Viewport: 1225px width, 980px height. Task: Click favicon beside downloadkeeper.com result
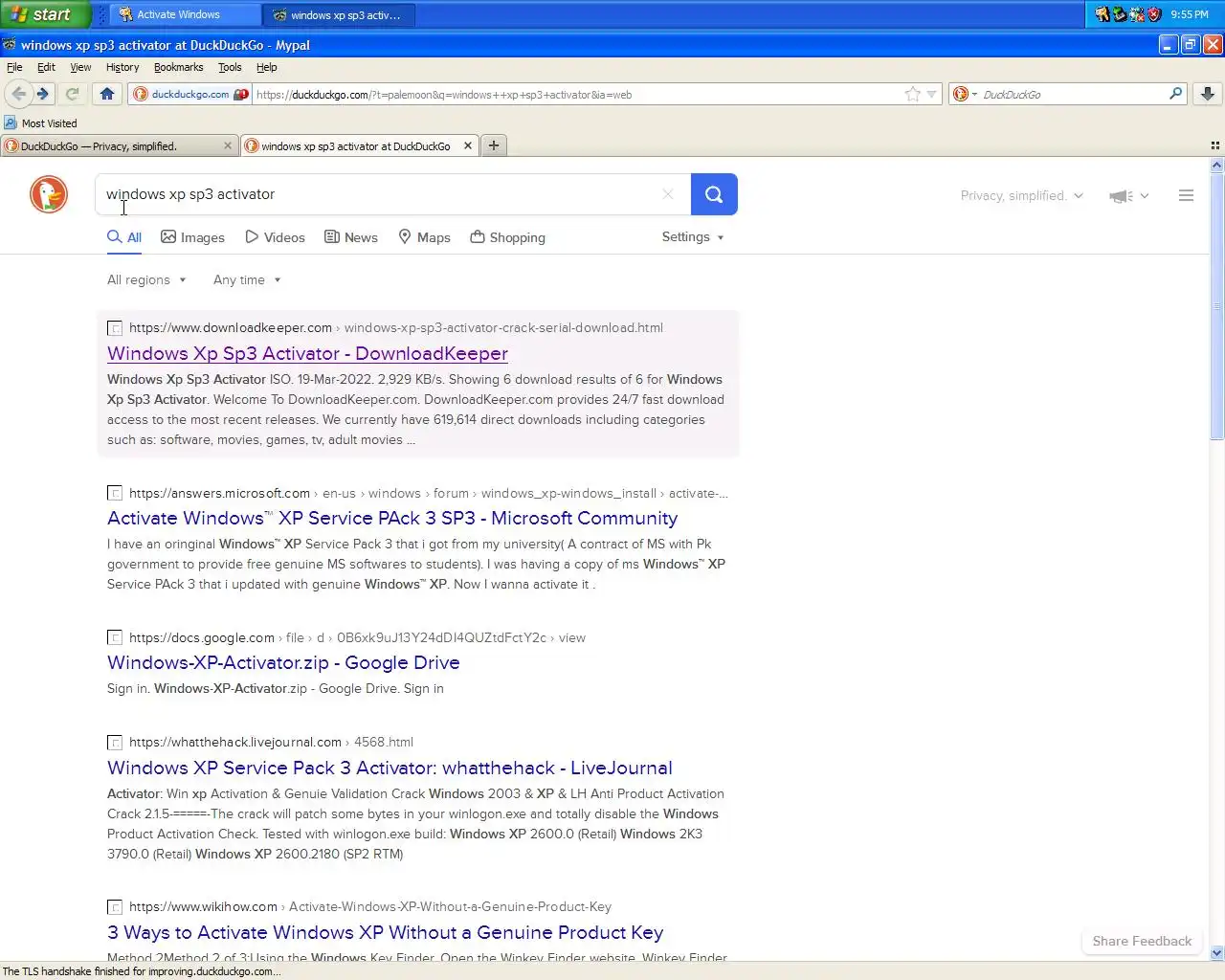115,328
